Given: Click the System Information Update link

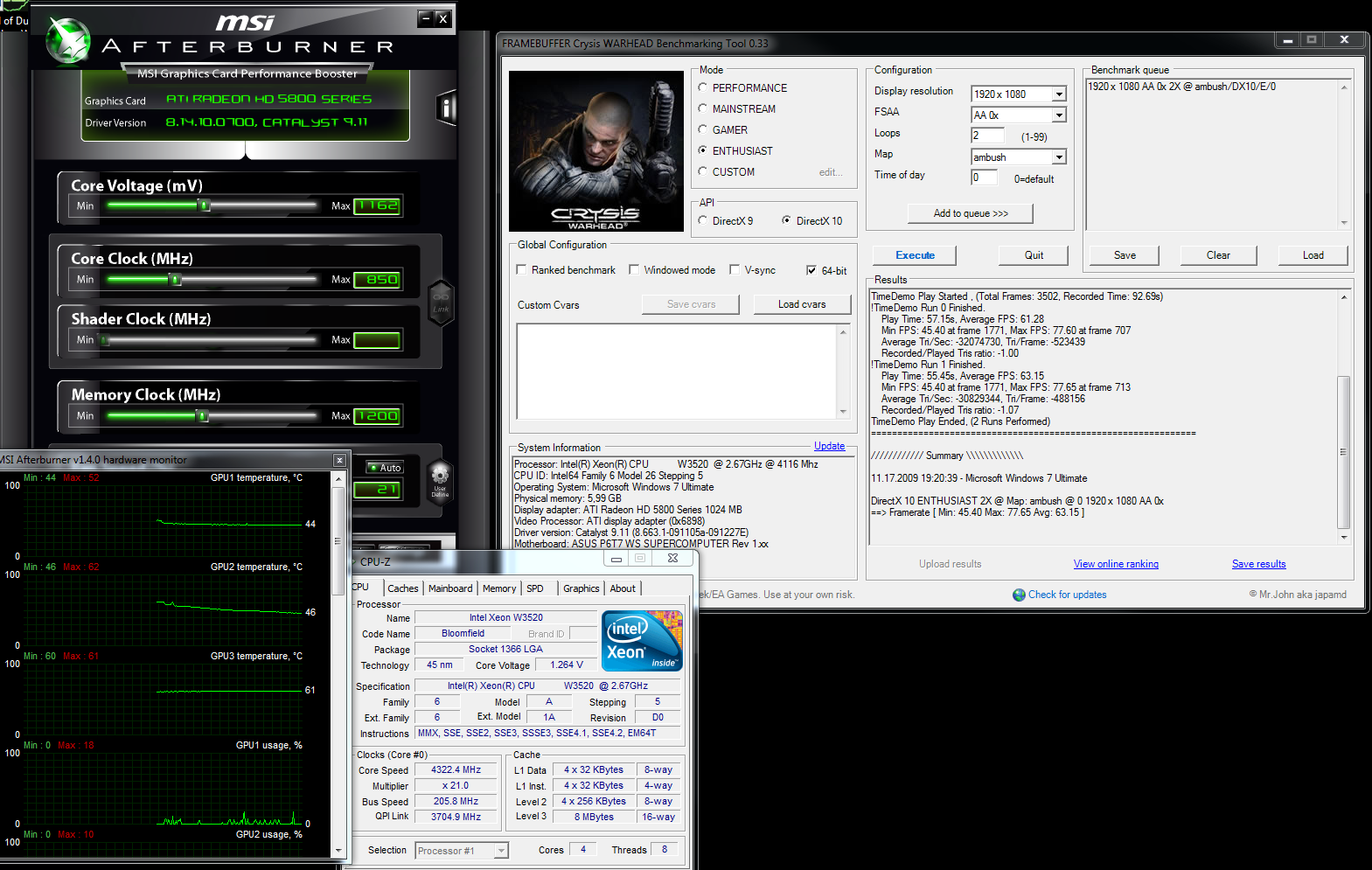Looking at the screenshot, I should (829, 446).
